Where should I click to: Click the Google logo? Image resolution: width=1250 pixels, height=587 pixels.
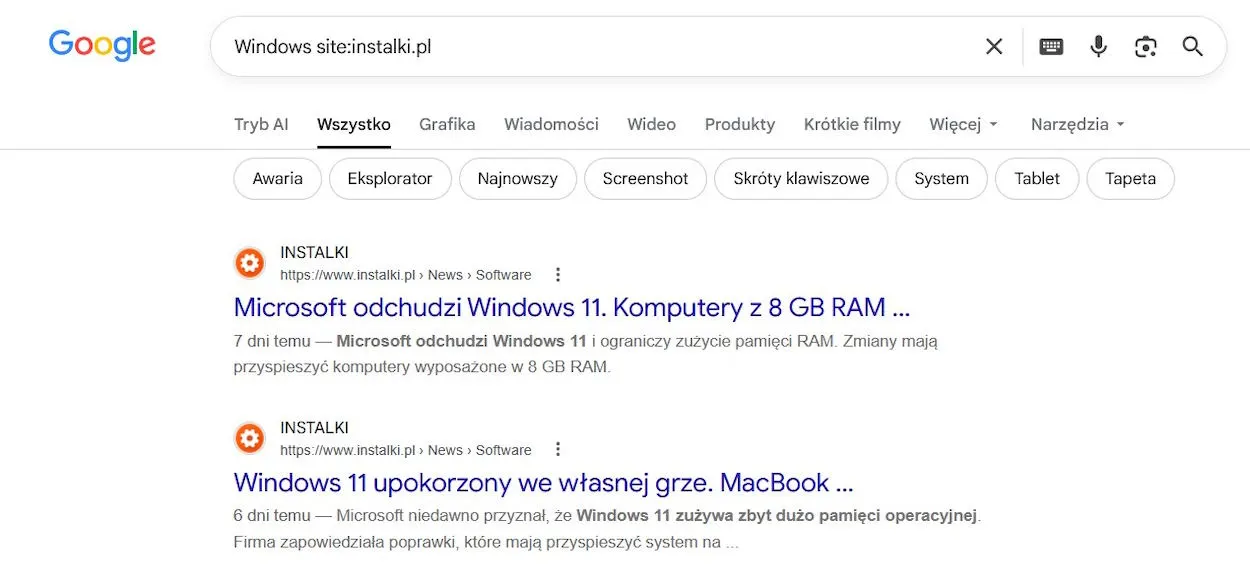click(x=102, y=45)
